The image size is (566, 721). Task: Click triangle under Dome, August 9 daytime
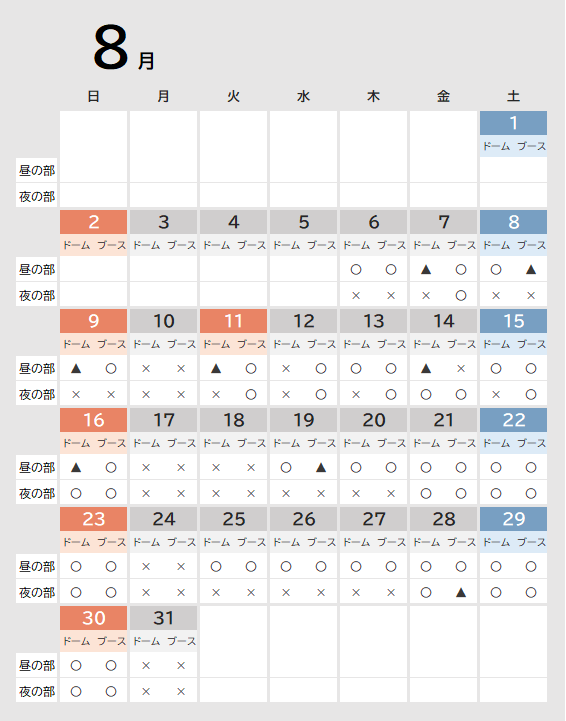click(x=76, y=368)
